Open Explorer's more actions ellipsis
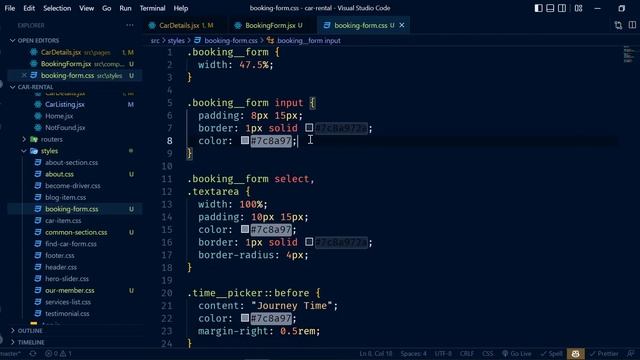This screenshot has height=360, width=640. 130,25
